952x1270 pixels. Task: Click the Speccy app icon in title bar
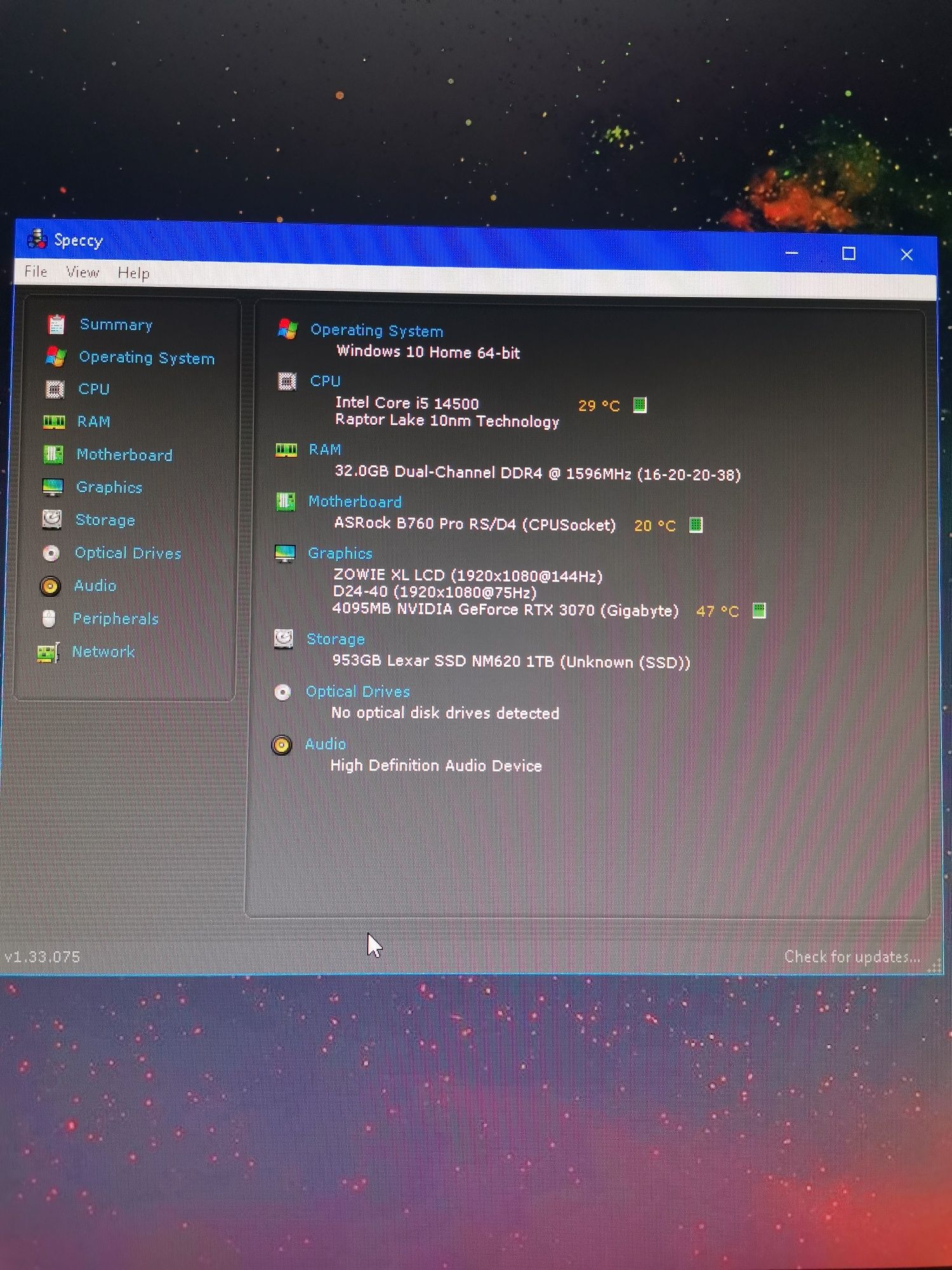37,239
